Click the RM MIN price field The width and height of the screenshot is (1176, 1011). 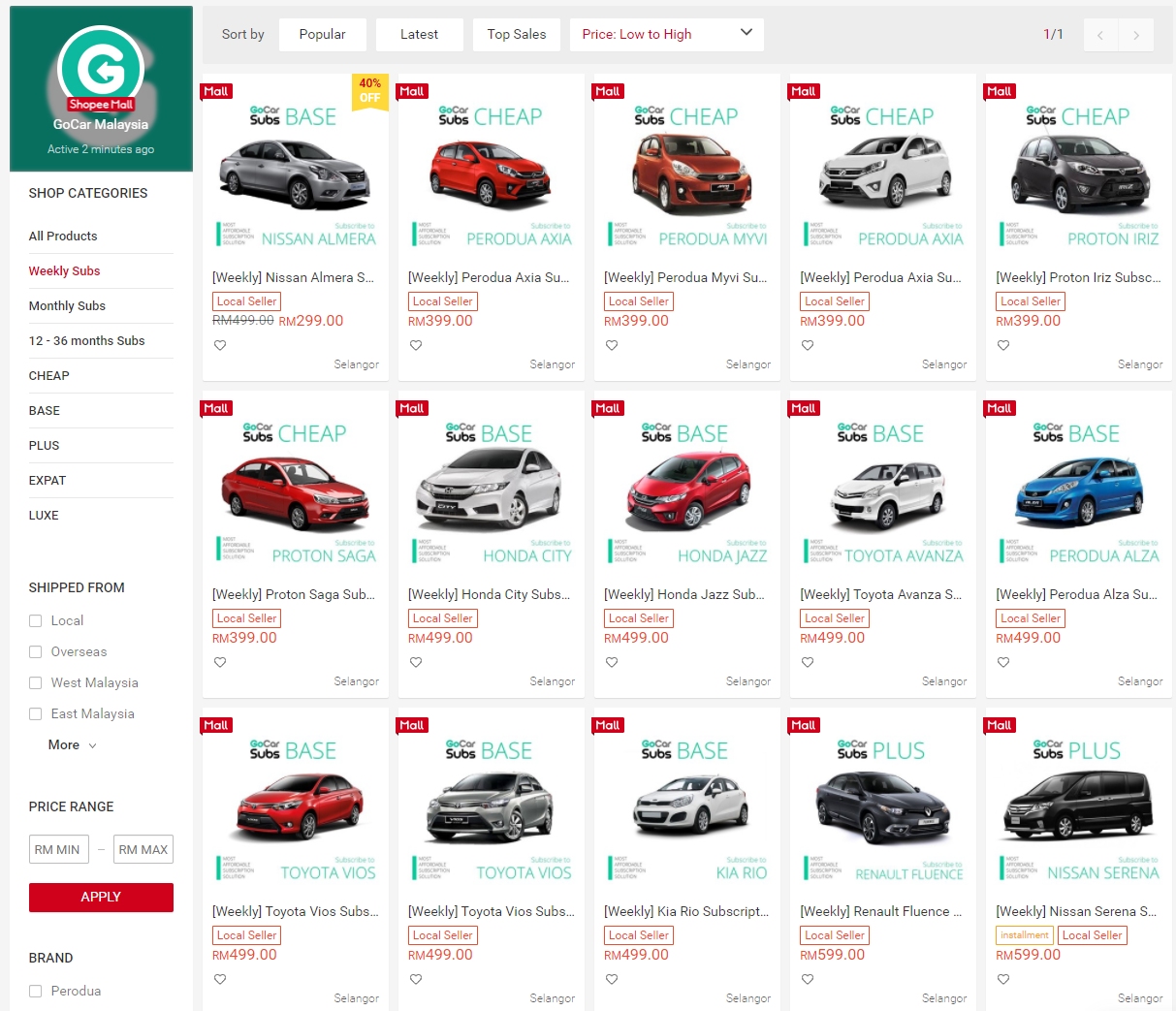pyautogui.click(x=59, y=849)
